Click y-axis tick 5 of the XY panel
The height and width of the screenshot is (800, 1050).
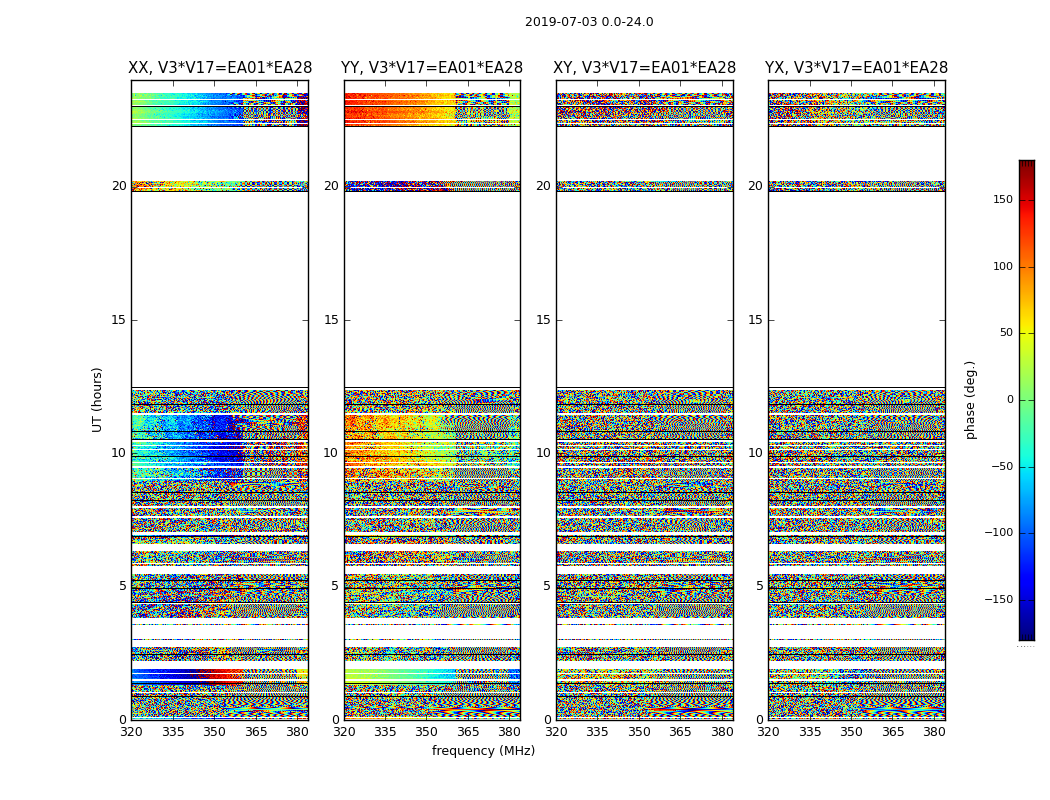pyautogui.click(x=546, y=586)
